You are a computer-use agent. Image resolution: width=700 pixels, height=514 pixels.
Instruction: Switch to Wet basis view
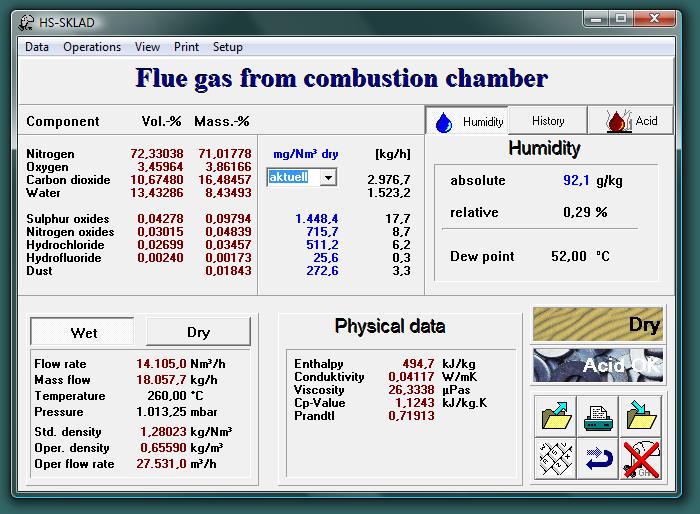tap(84, 332)
